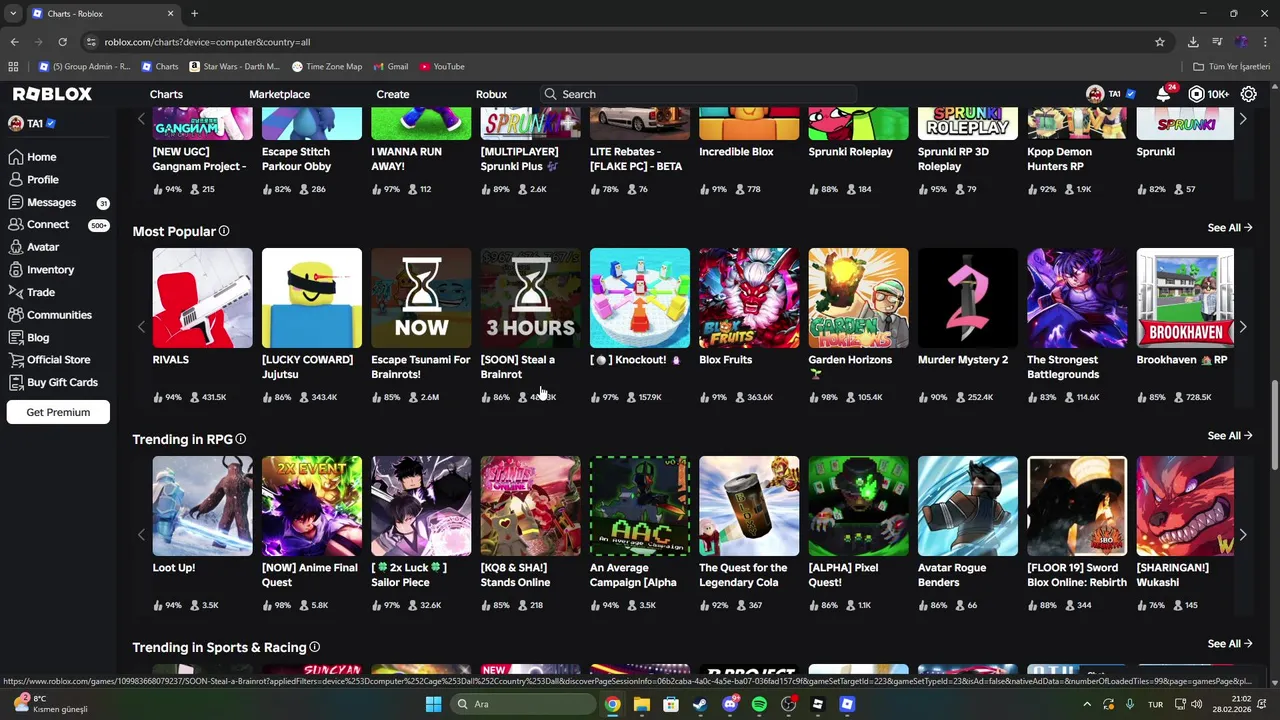Click See All for Most Popular
Image resolution: width=1280 pixels, height=720 pixels.
pos(1229,228)
